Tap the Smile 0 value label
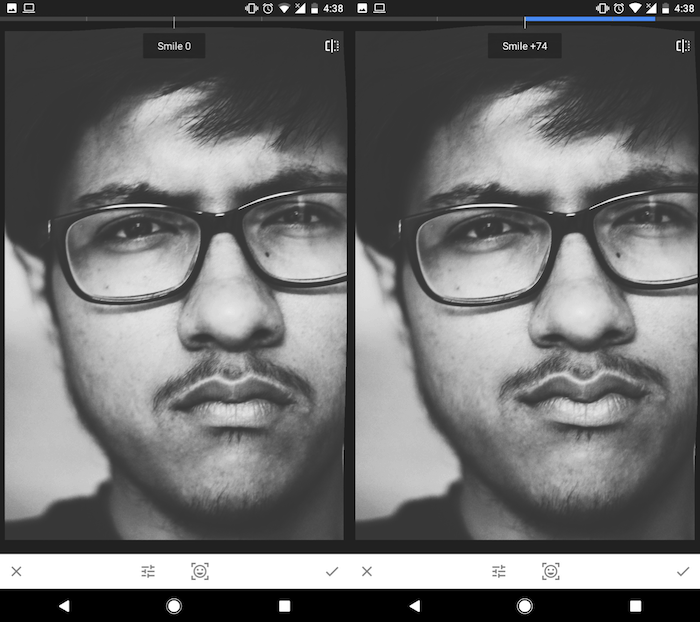 [174, 46]
